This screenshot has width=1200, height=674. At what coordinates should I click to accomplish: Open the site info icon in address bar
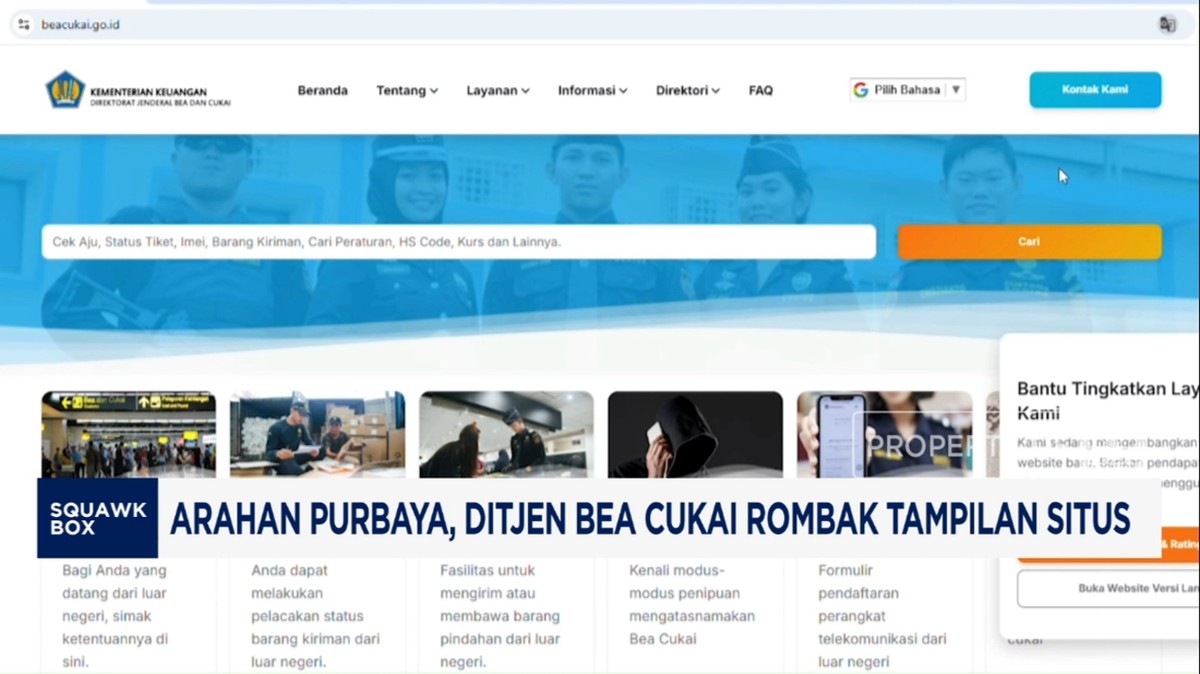pyautogui.click(x=24, y=24)
